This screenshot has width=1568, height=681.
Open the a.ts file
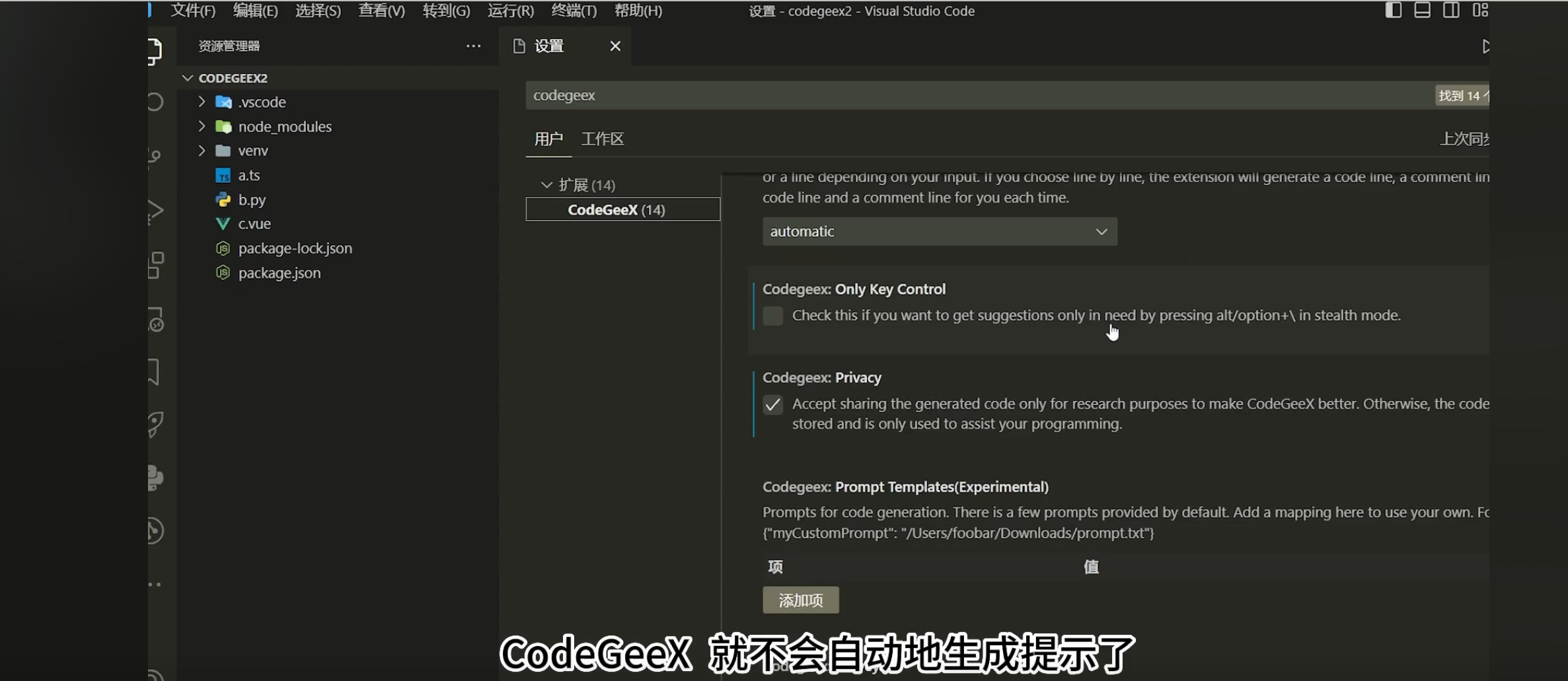pos(248,176)
